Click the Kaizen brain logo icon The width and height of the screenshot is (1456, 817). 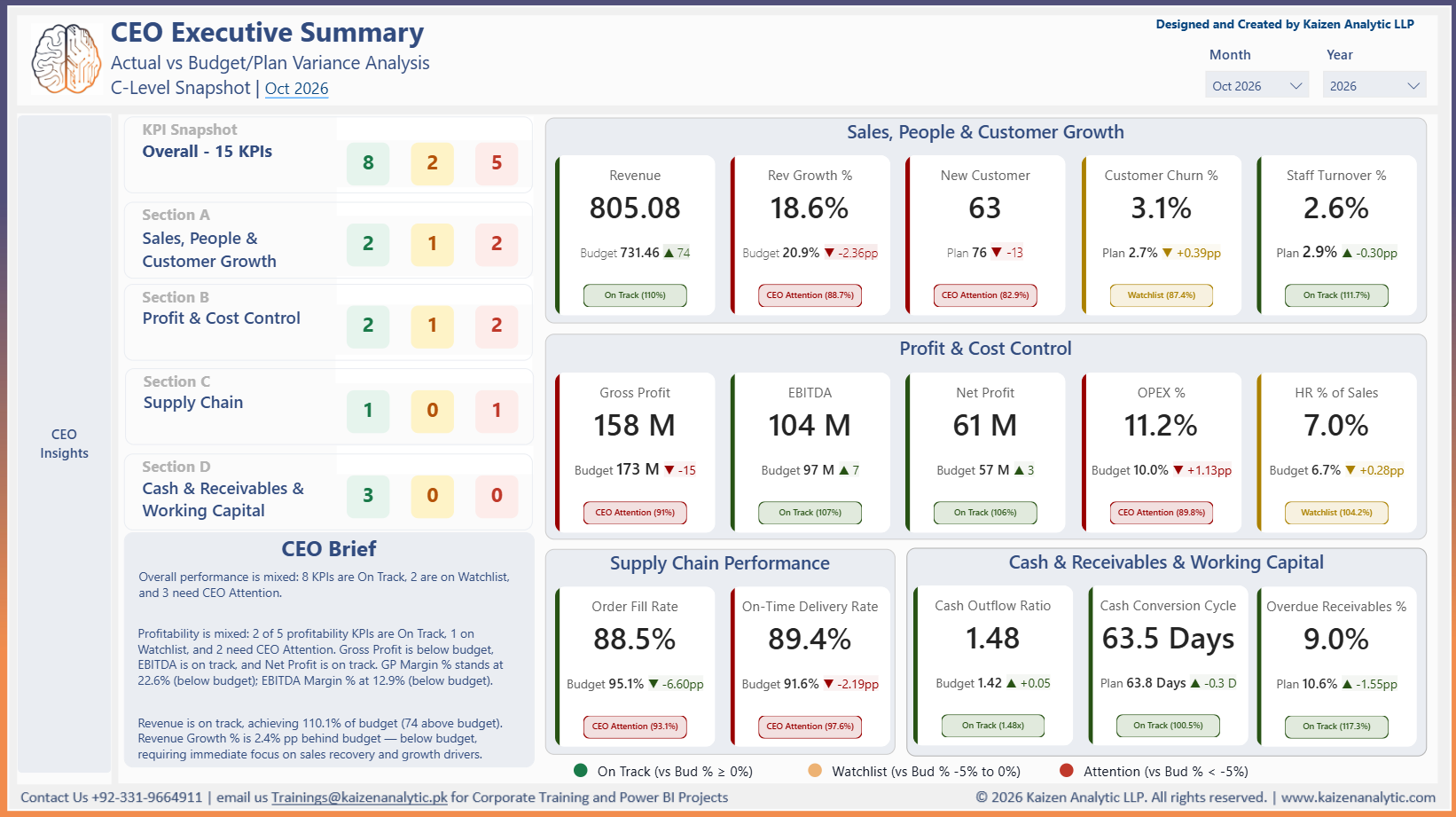click(x=67, y=59)
